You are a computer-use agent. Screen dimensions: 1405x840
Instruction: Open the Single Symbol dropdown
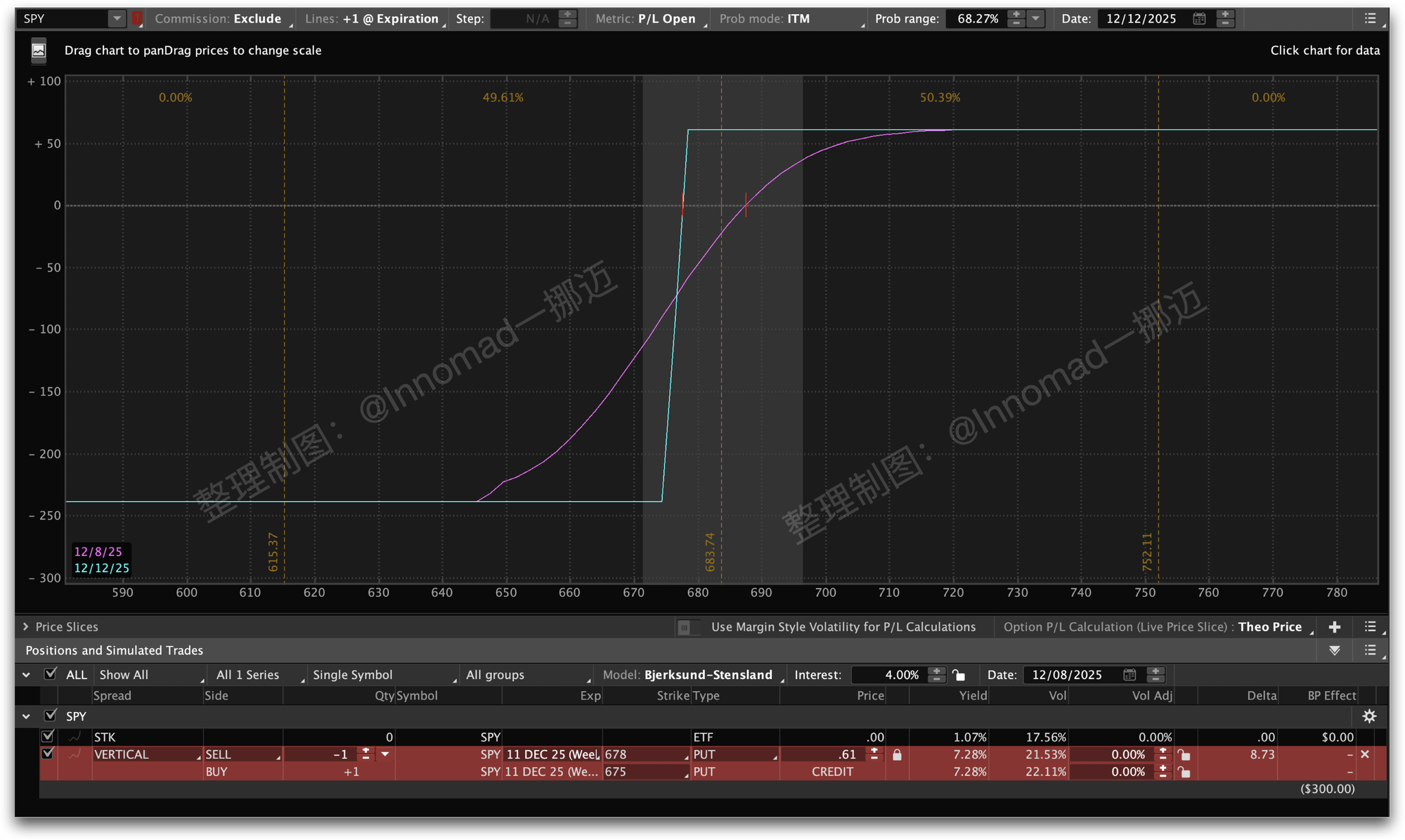tap(383, 675)
